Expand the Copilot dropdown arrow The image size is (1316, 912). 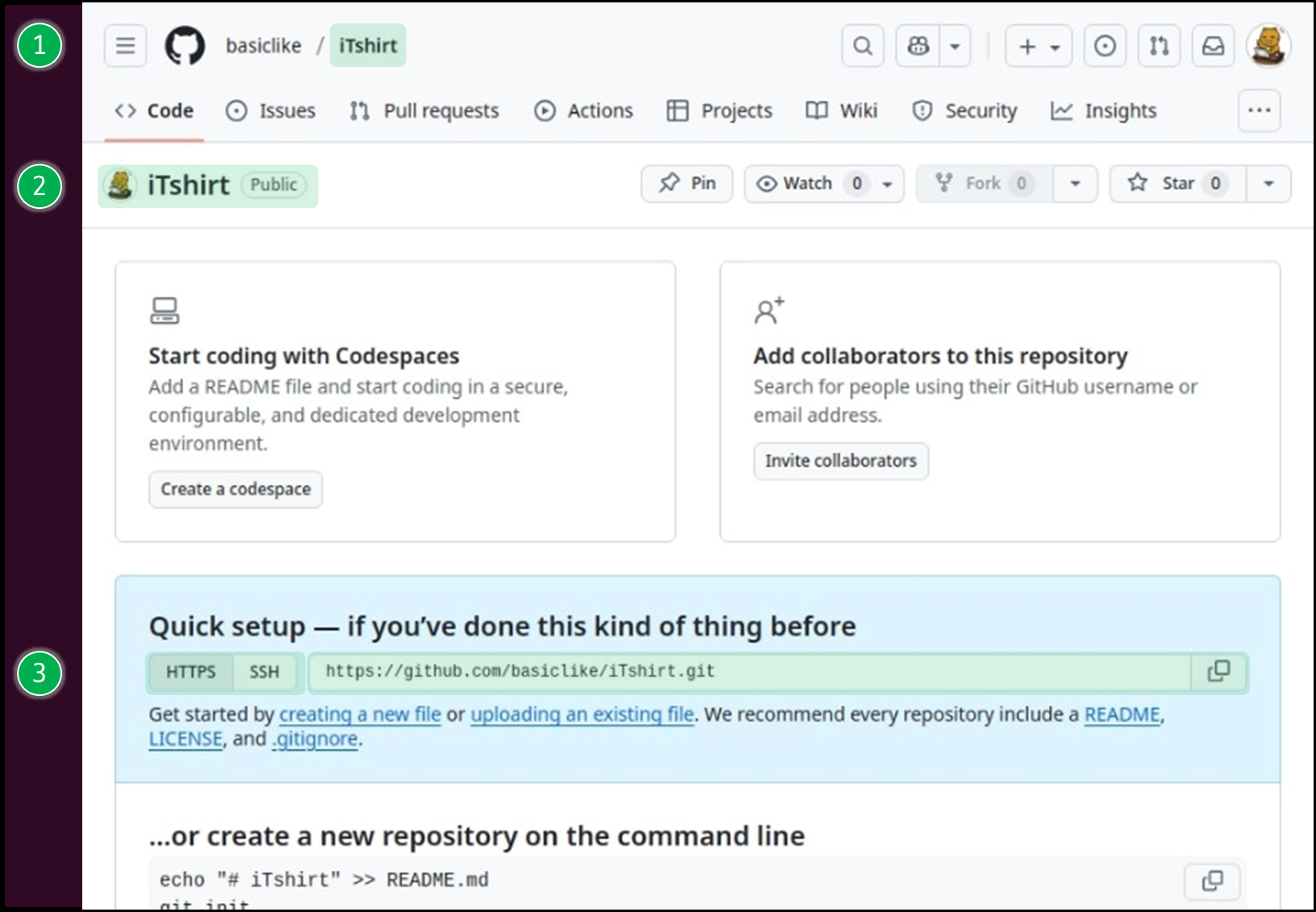tap(955, 46)
